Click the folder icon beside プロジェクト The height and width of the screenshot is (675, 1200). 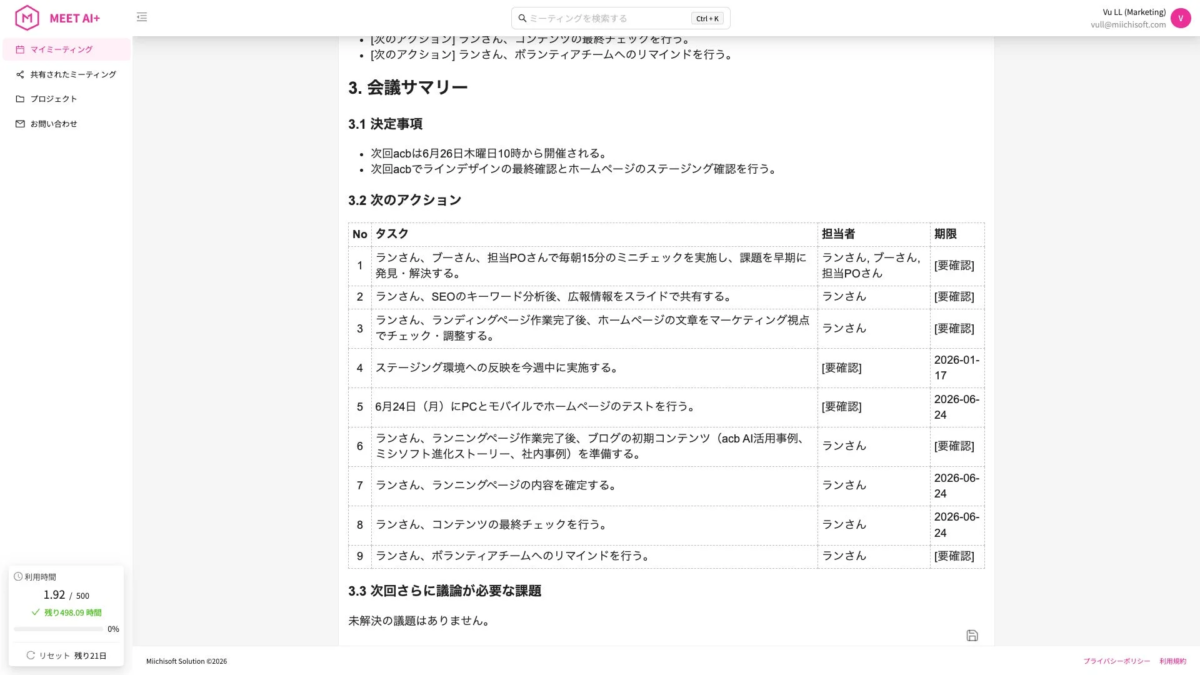coord(19,98)
